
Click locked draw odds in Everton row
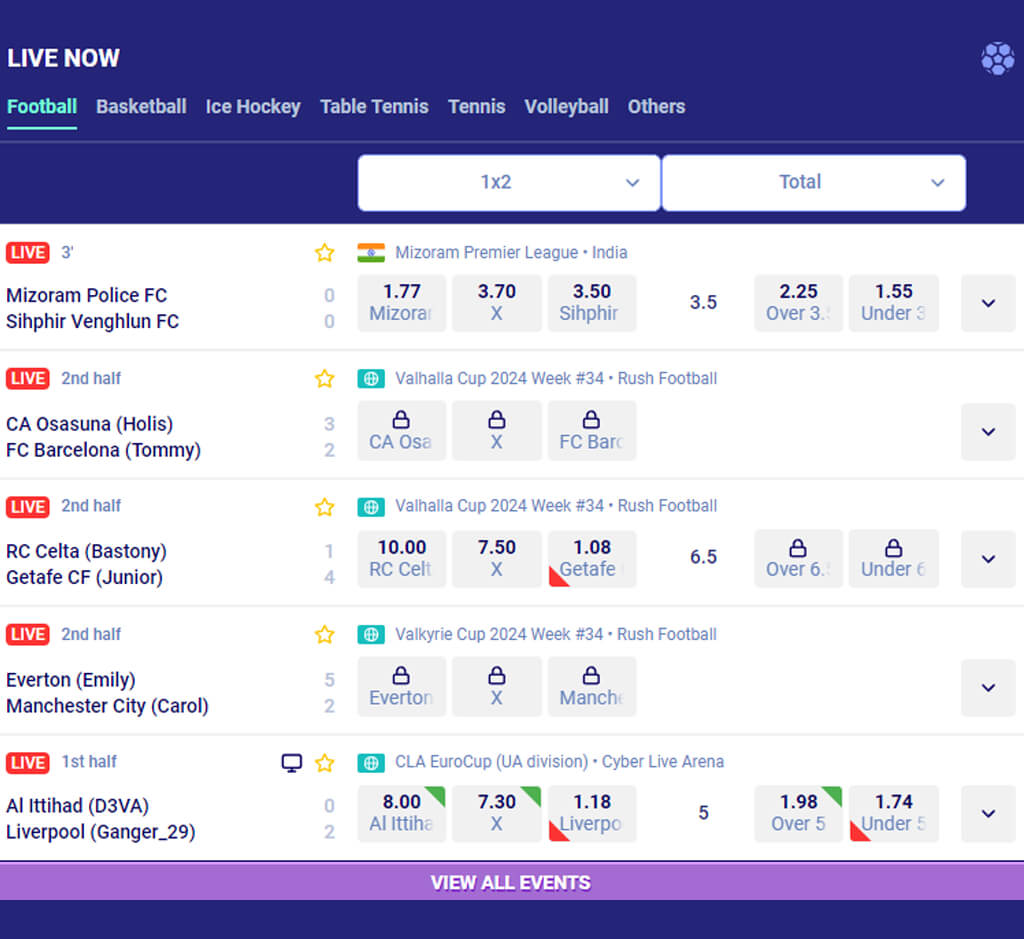496,687
